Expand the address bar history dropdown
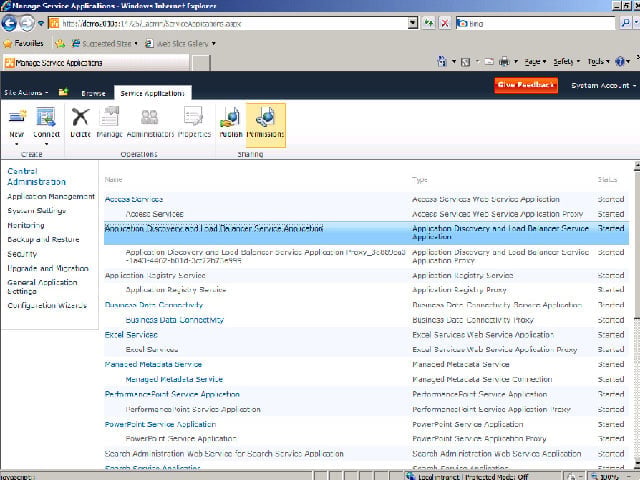 tap(413, 23)
